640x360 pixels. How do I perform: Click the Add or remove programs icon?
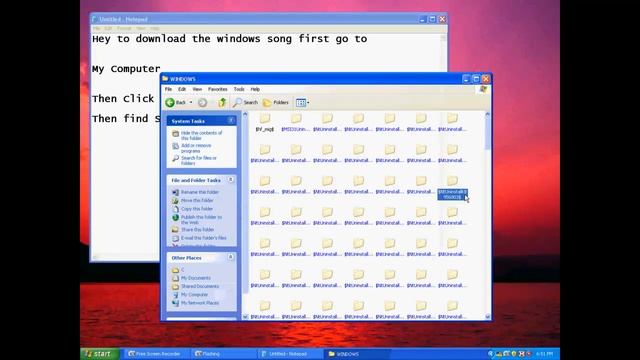[175, 146]
